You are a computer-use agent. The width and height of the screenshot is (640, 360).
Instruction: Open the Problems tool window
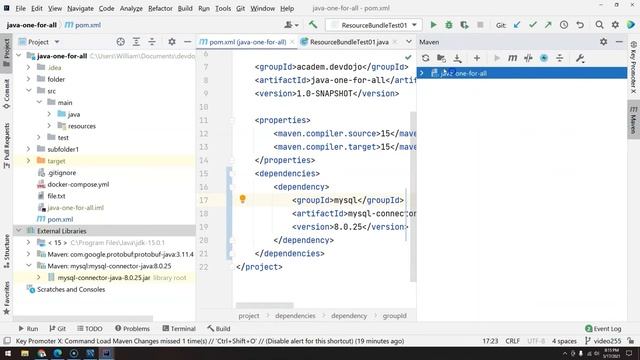[x=132, y=328]
